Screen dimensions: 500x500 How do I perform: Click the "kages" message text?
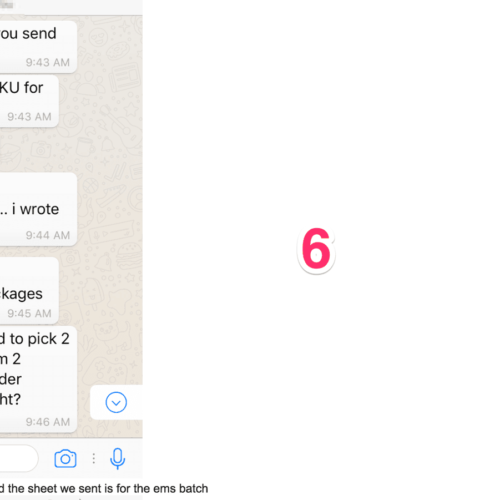21,294
